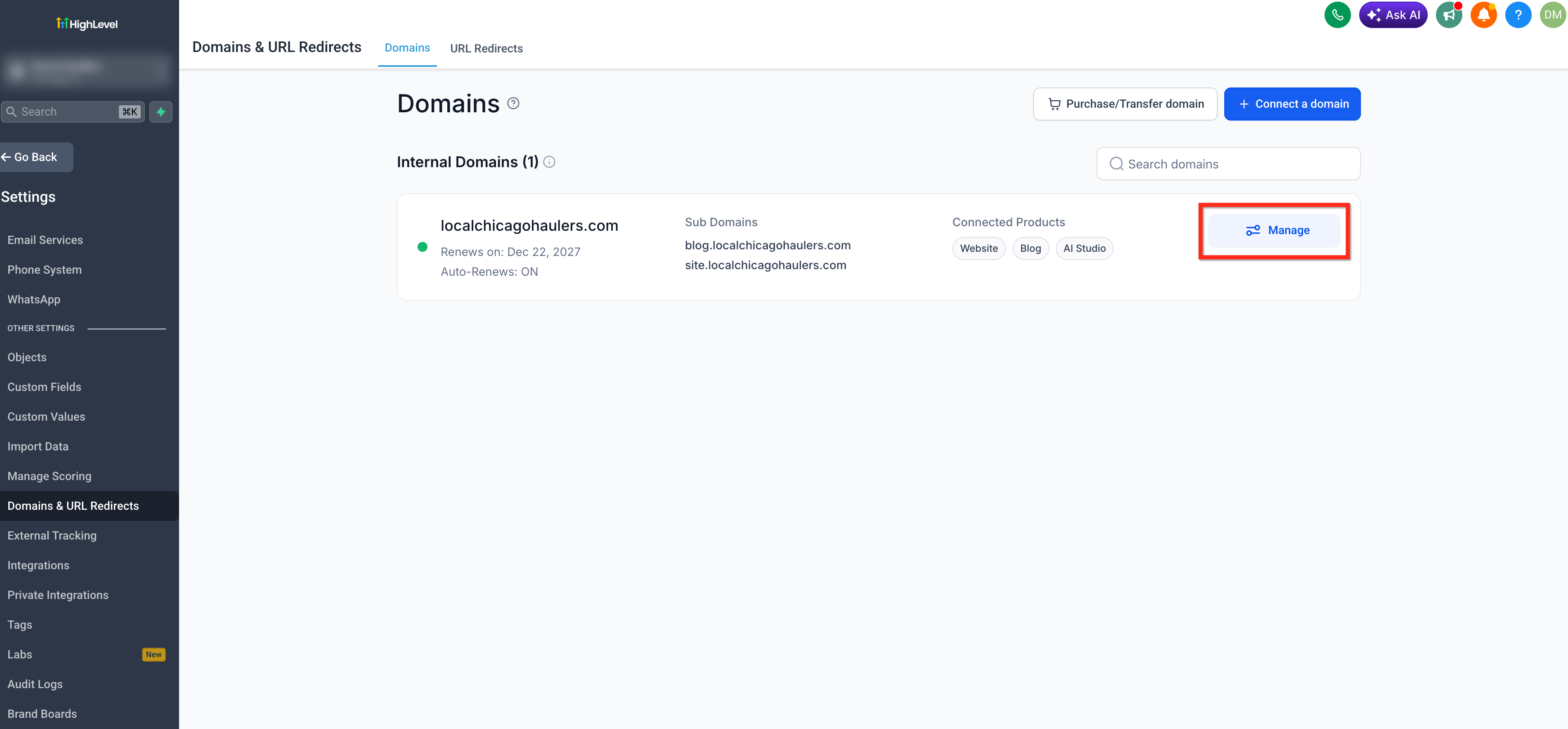This screenshot has width=1568, height=729.
Task: Select Domains & URL Redirects in sidebar
Action: click(90, 506)
